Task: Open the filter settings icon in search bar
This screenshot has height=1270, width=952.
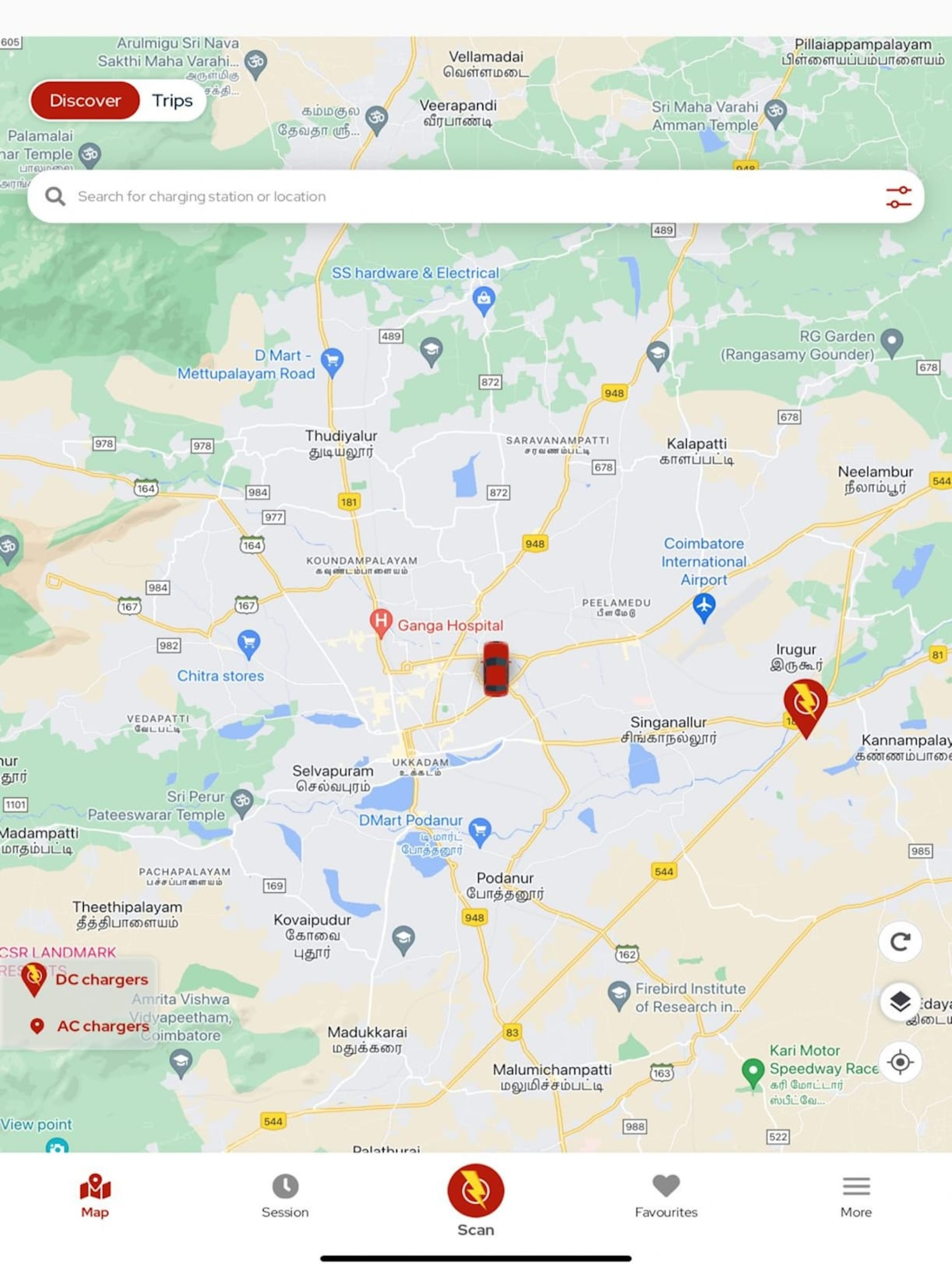Action: pyautogui.click(x=898, y=197)
